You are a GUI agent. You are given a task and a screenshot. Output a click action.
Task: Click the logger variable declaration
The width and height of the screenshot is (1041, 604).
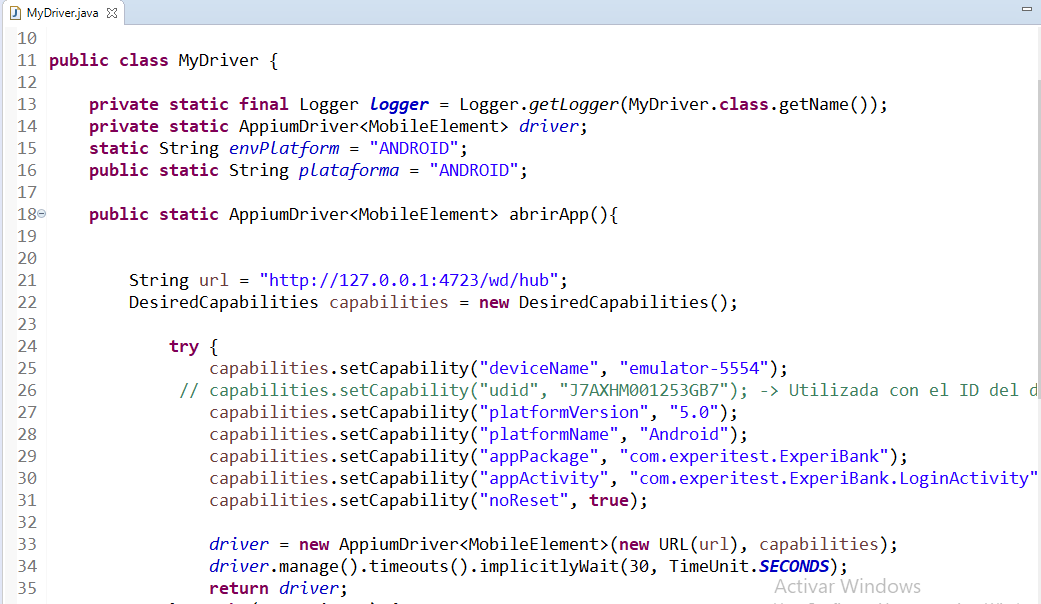coord(398,104)
